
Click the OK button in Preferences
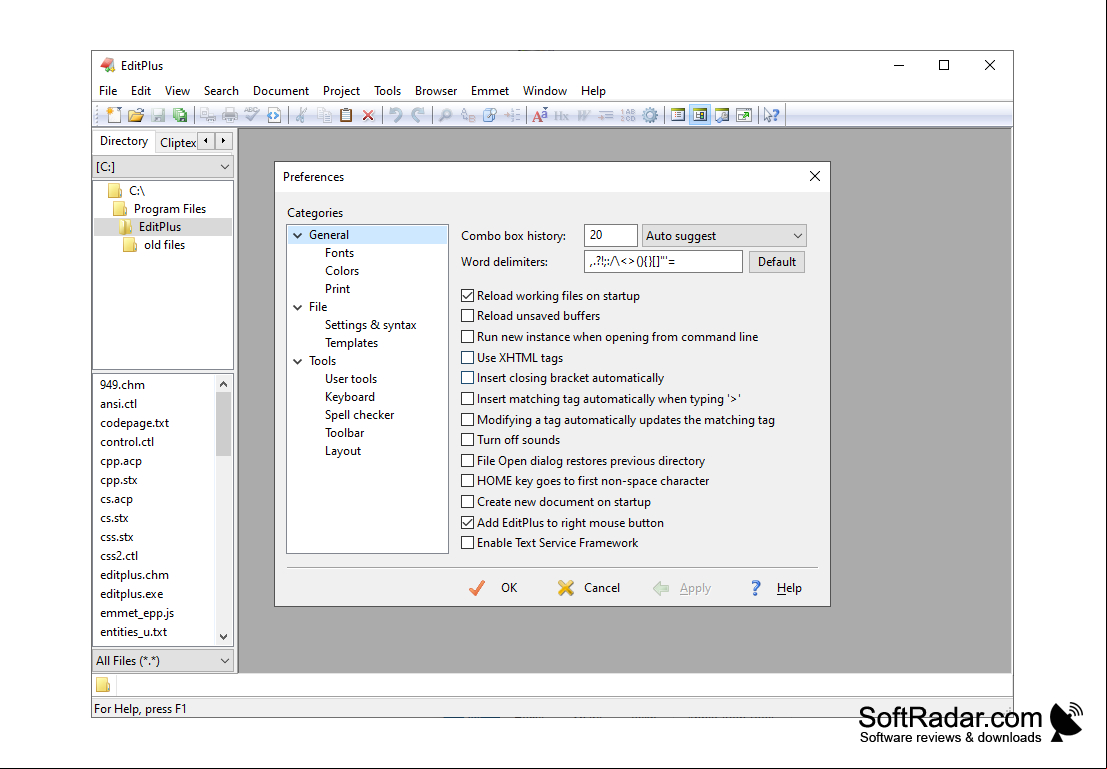tap(493, 588)
